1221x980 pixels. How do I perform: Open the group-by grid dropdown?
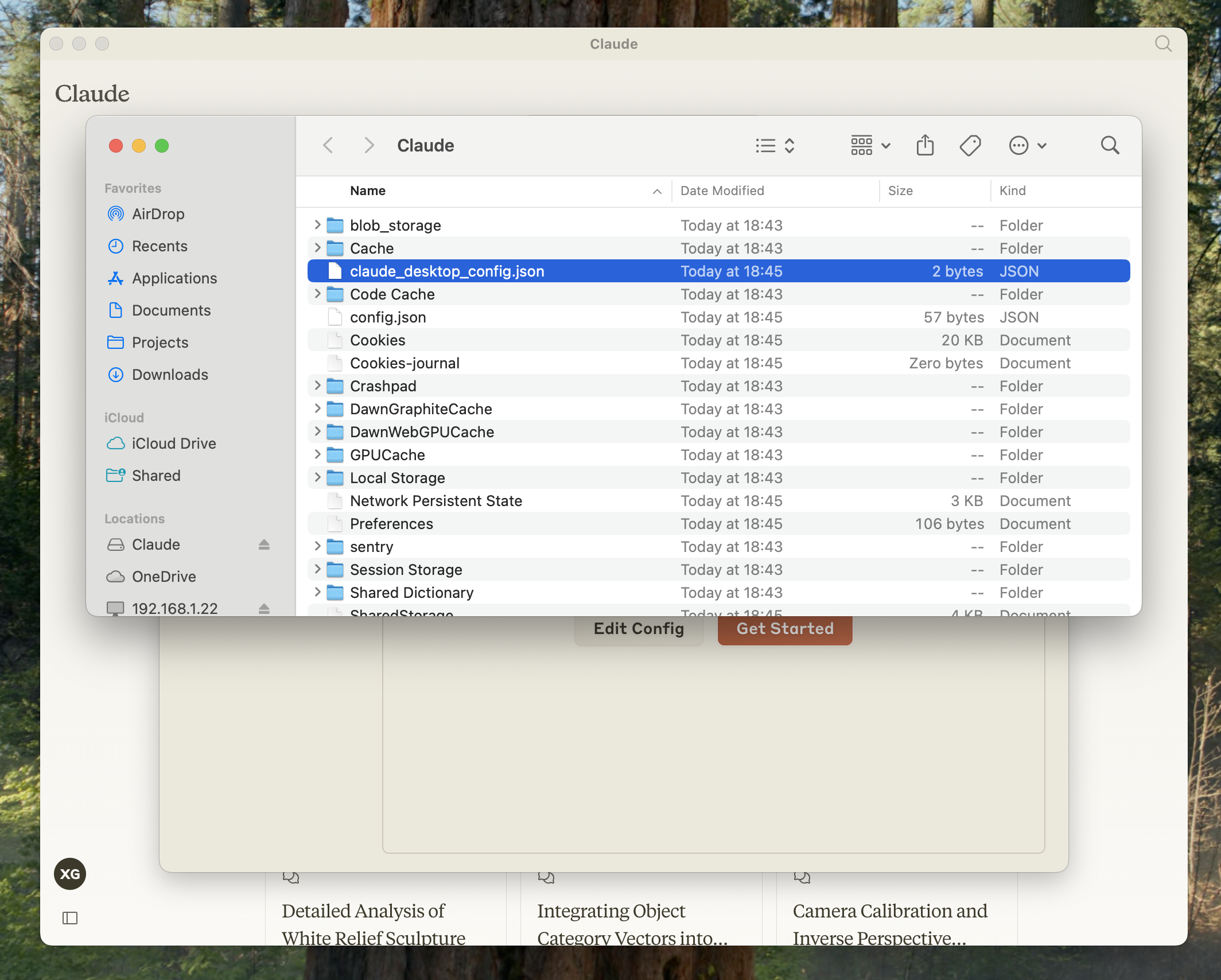click(x=870, y=145)
